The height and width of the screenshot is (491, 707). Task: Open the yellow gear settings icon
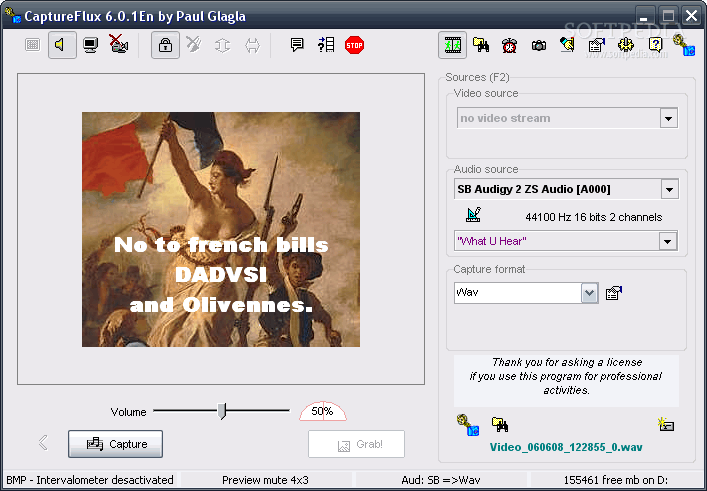[626, 45]
